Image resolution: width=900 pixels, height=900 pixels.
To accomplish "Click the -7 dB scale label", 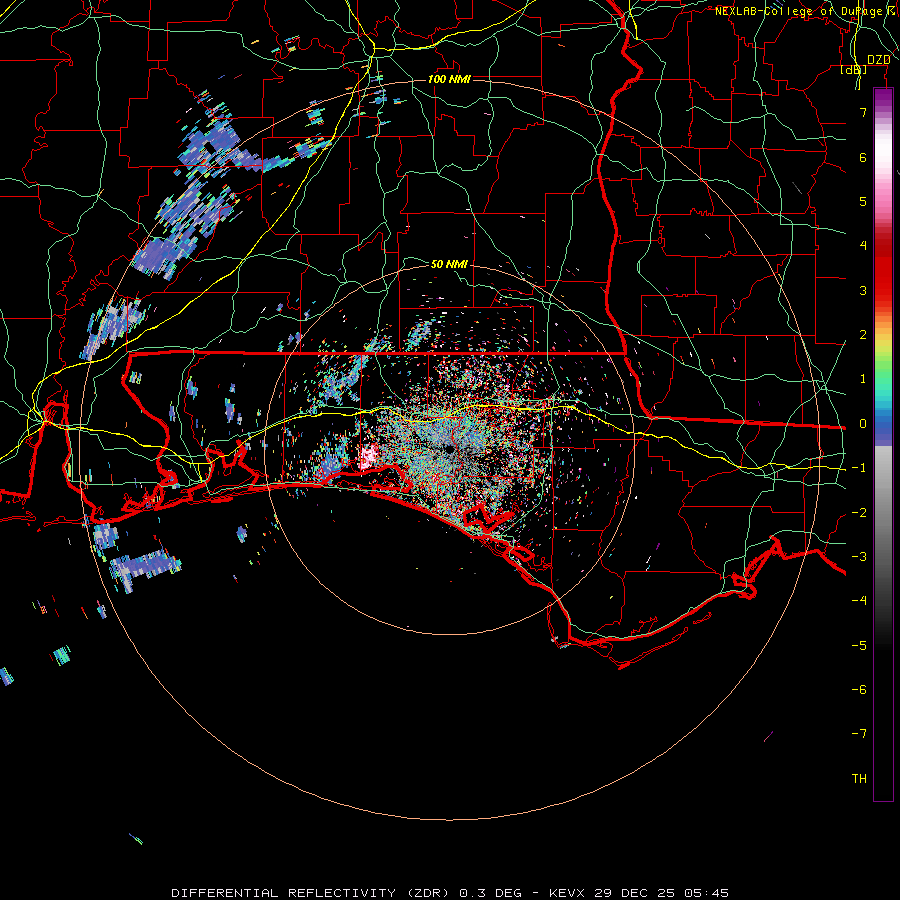I will (859, 734).
